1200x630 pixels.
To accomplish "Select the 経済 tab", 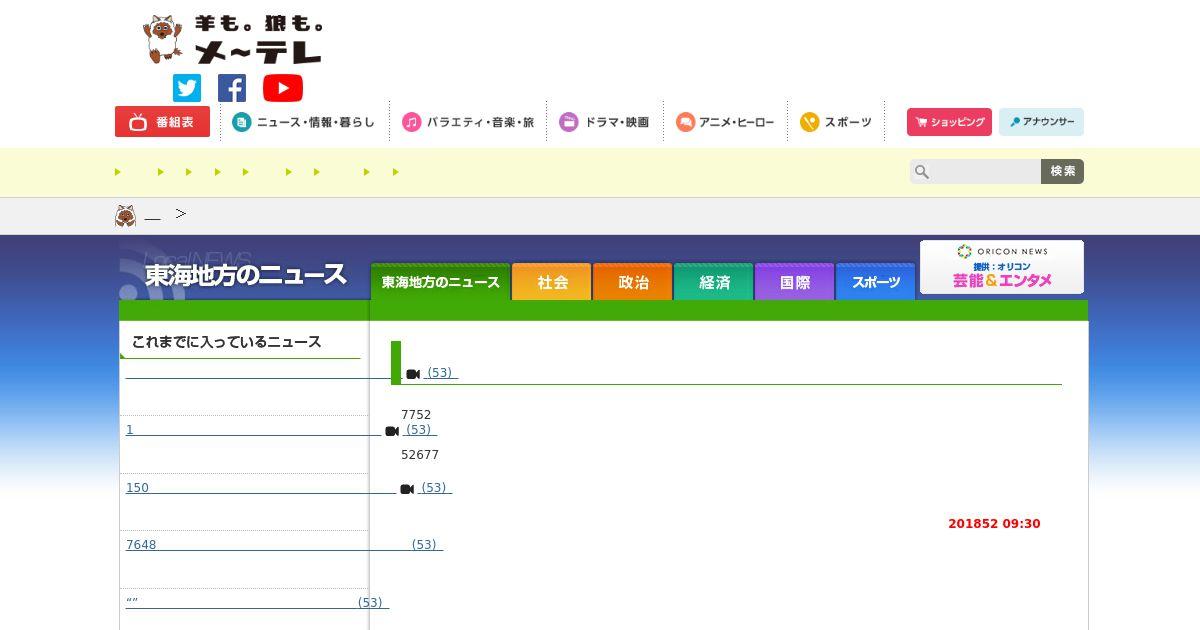I will [714, 282].
